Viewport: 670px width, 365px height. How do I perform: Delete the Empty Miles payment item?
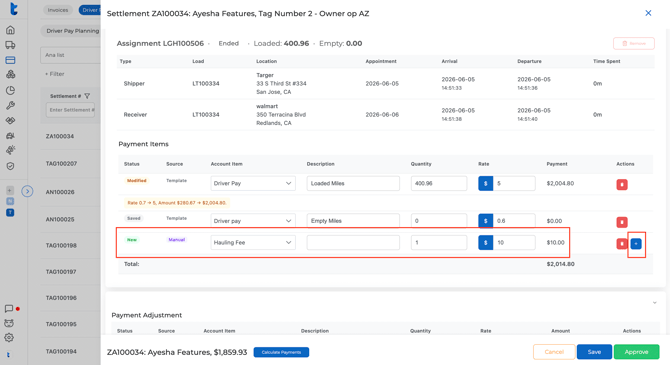[x=622, y=222]
